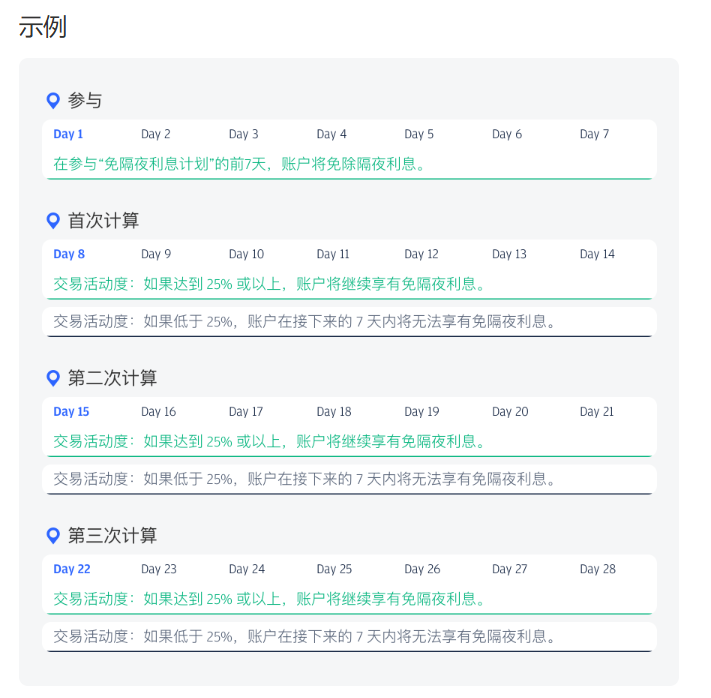This screenshot has width=711, height=698.
Task: Select the Day 1 marker
Action: click(68, 134)
